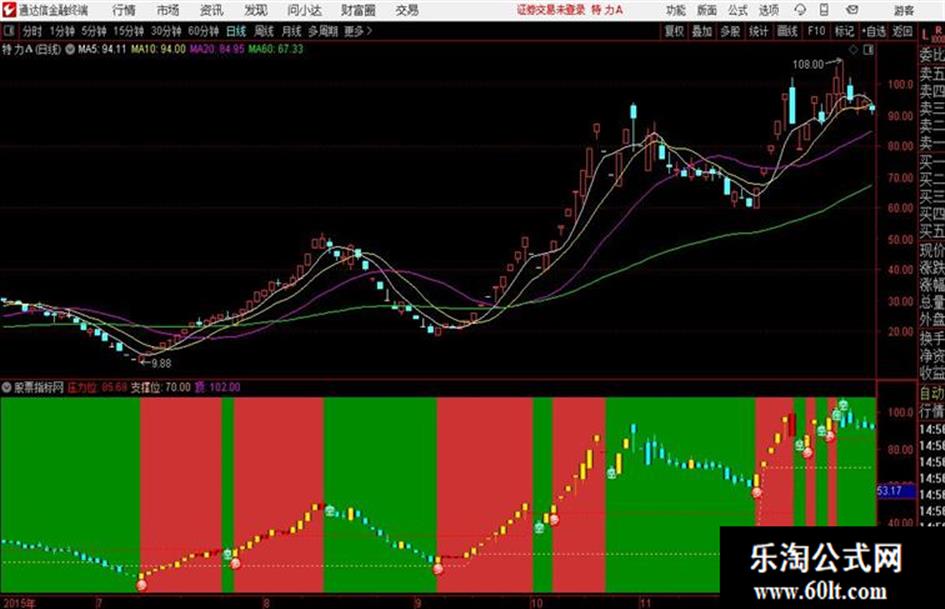Screen dimensions: 945x609
Task: Open the mail envelope icon
Action: click(852, 10)
